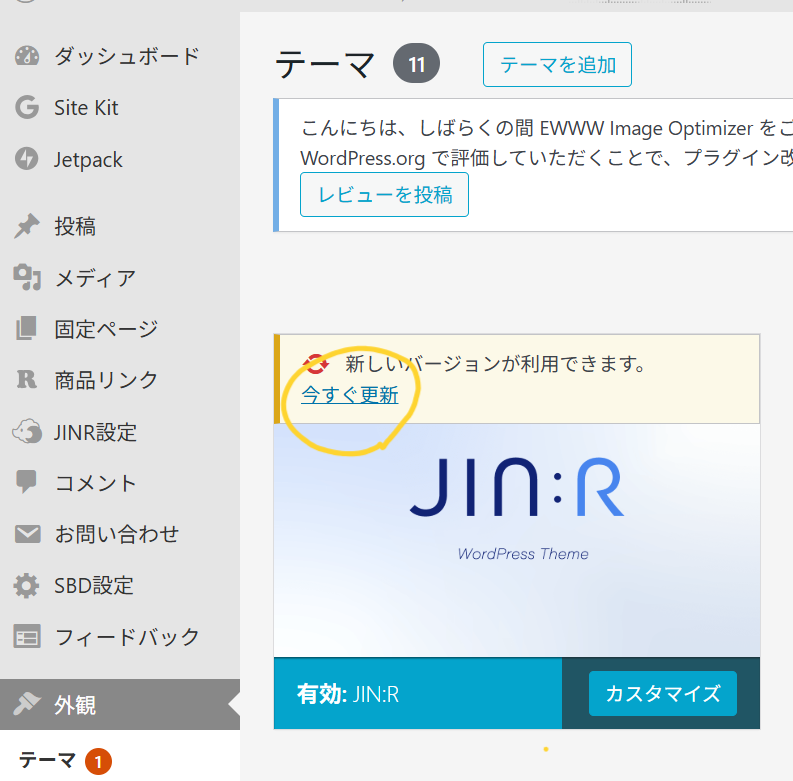Click the red update-available refresh icon
This screenshot has width=793, height=781.
[316, 364]
